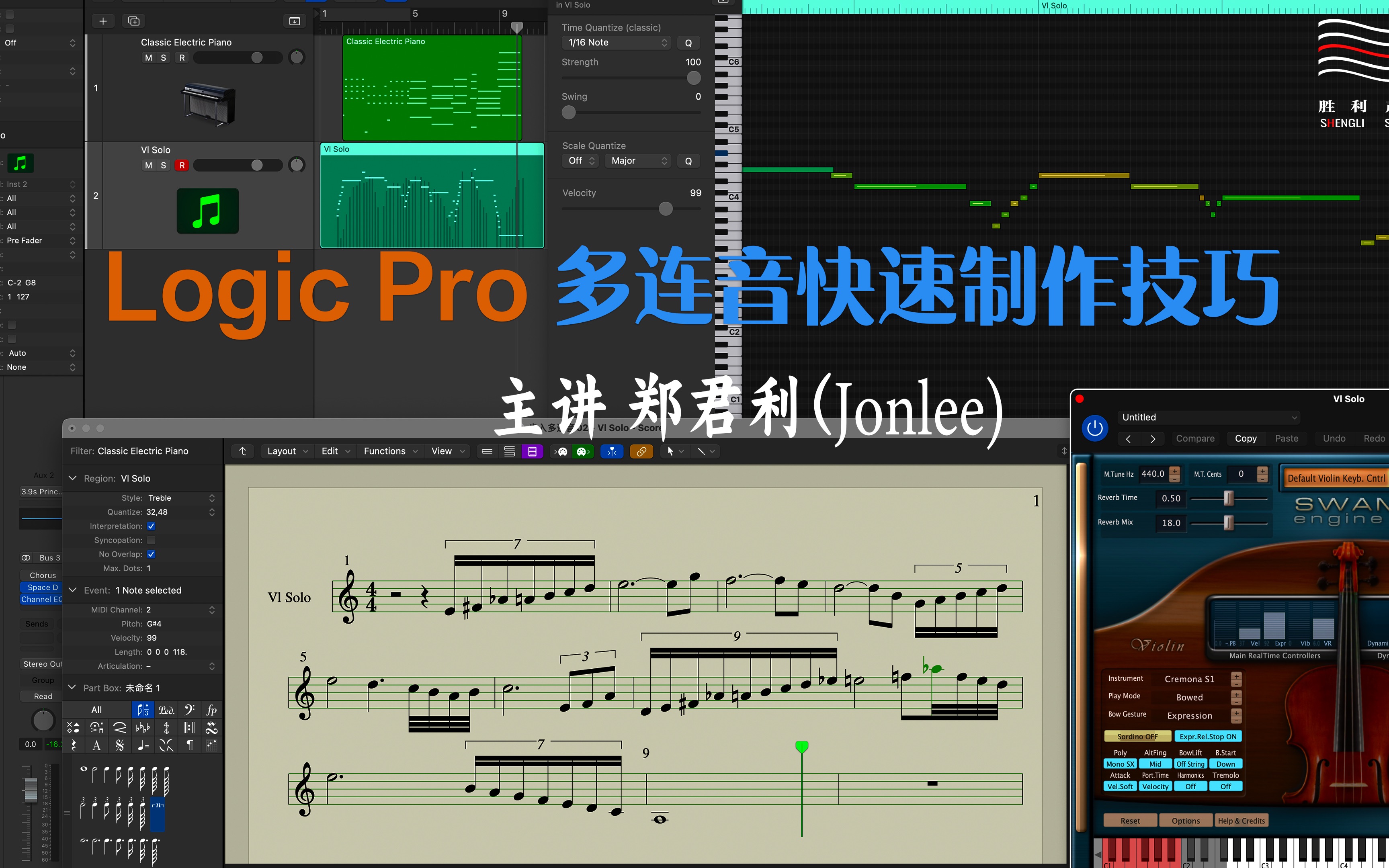
Task: Click the duplicate track icon
Action: click(134, 21)
